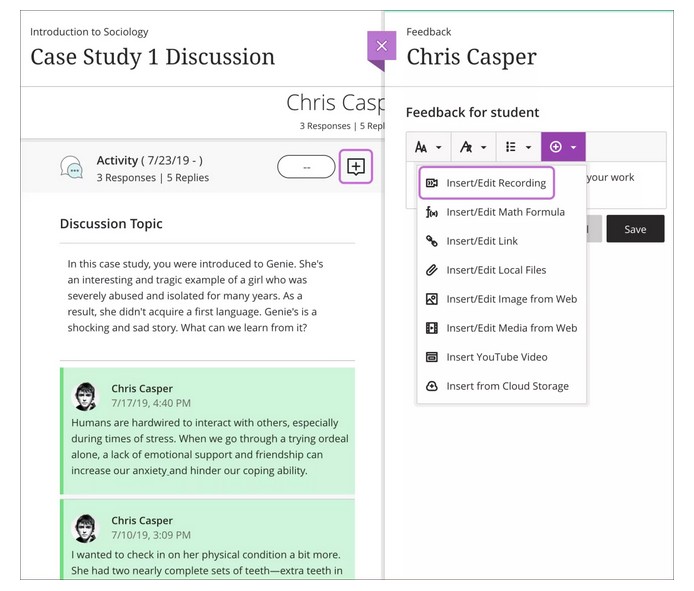Click Chris Casper's name on 7/10/19 post
The height and width of the screenshot is (591, 694).
[142, 520]
